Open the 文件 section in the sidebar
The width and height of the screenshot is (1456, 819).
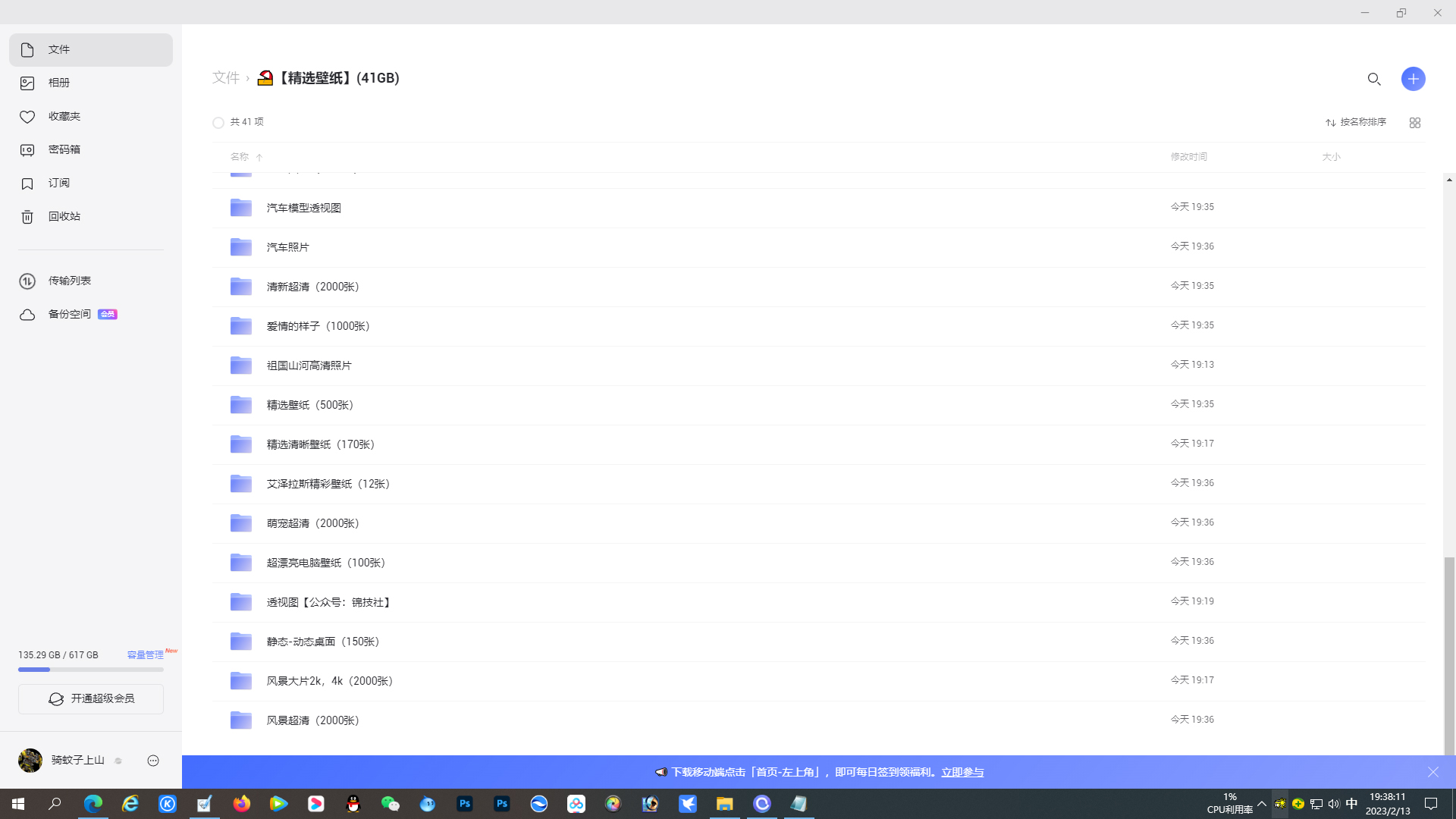point(91,50)
